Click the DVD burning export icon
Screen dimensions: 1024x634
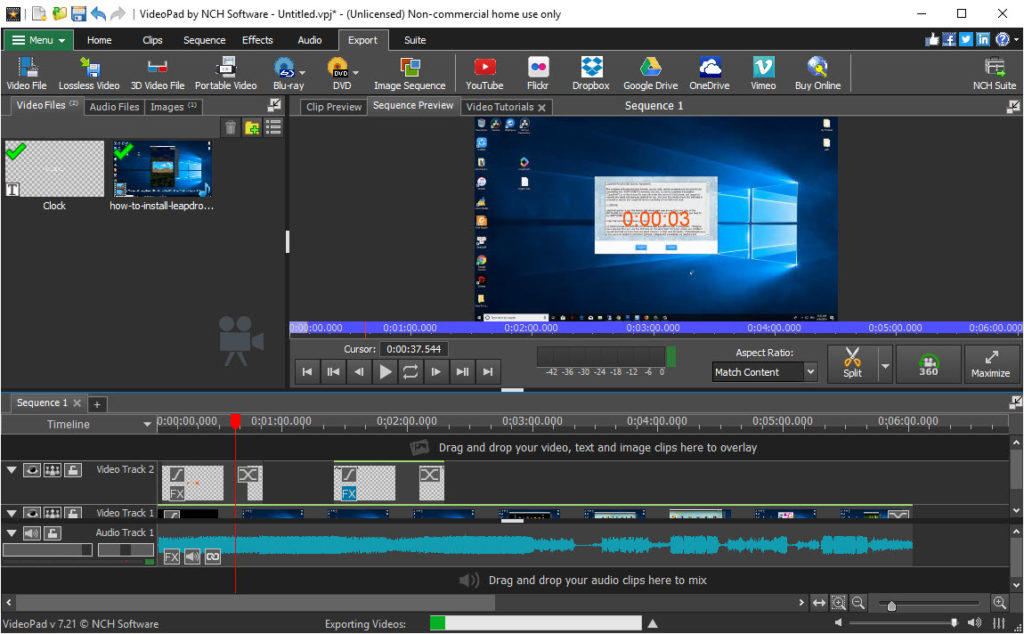pos(340,70)
